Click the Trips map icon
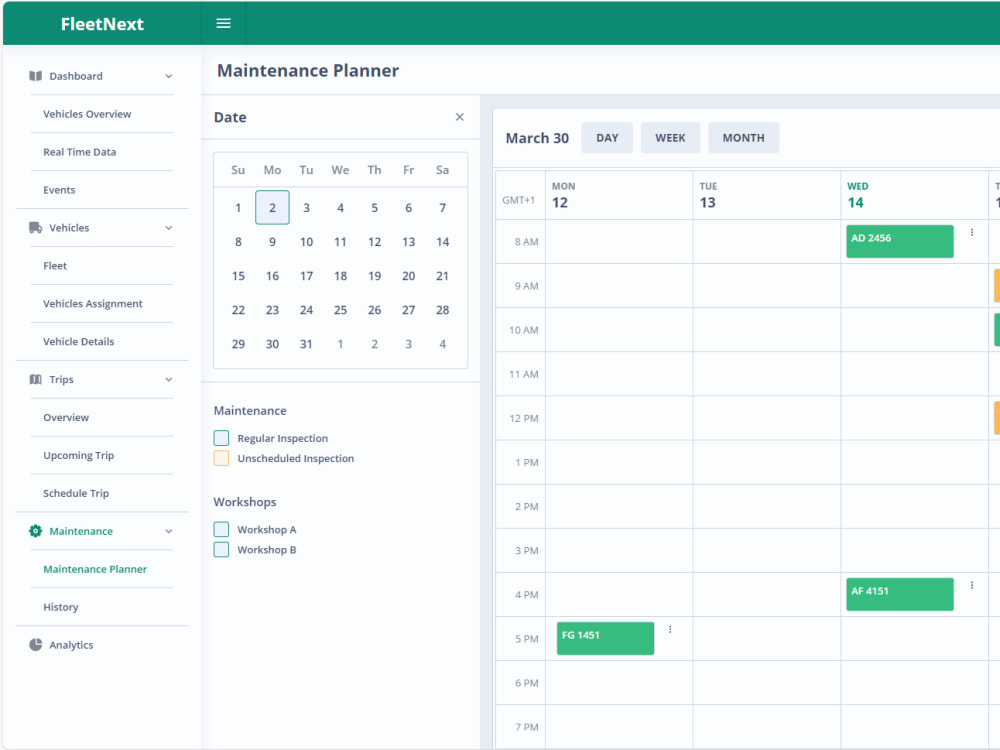Image resolution: width=1000 pixels, height=750 pixels. click(x=36, y=379)
